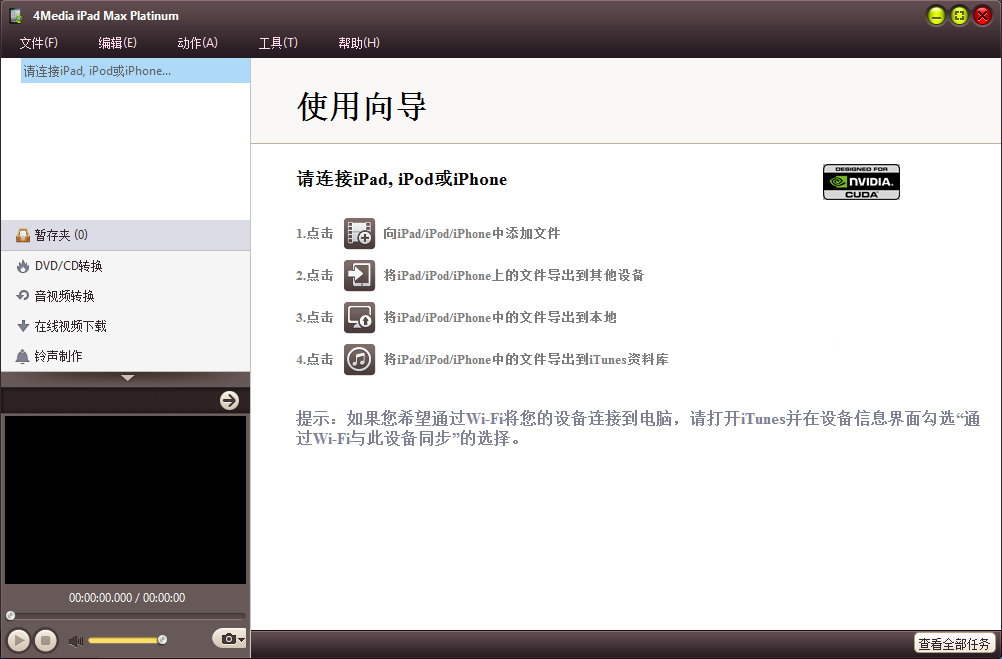The height and width of the screenshot is (659, 1002).
Task: Start playback with the play button
Action: pos(19,640)
